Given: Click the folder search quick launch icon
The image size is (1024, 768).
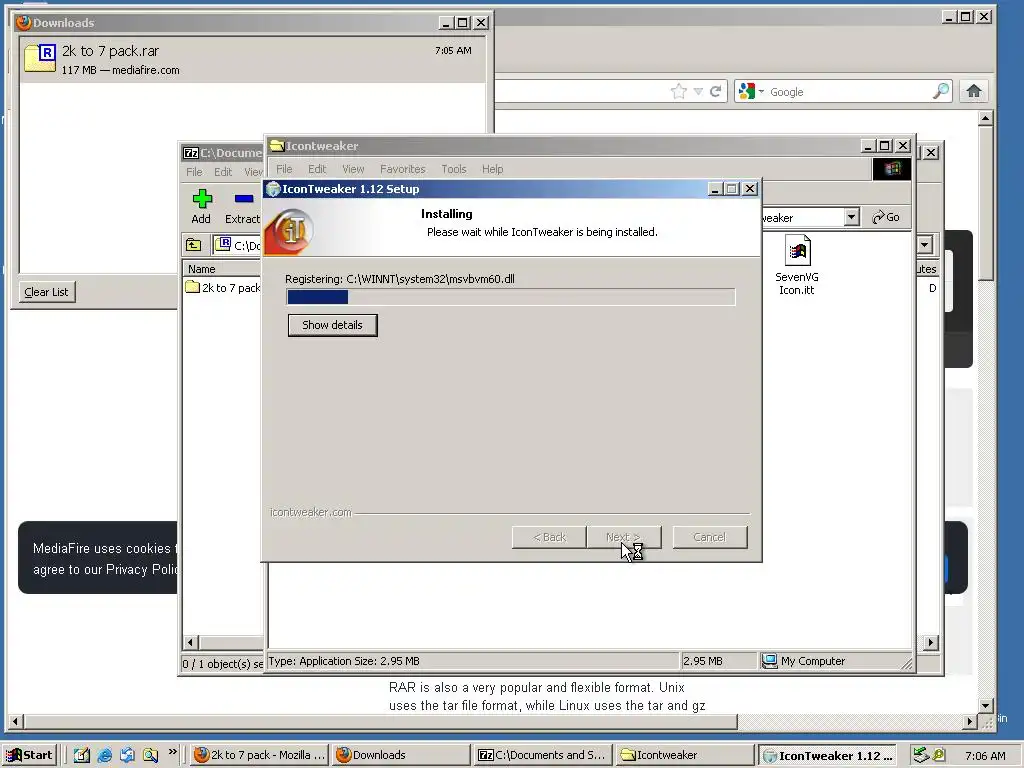Looking at the screenshot, I should point(150,756).
